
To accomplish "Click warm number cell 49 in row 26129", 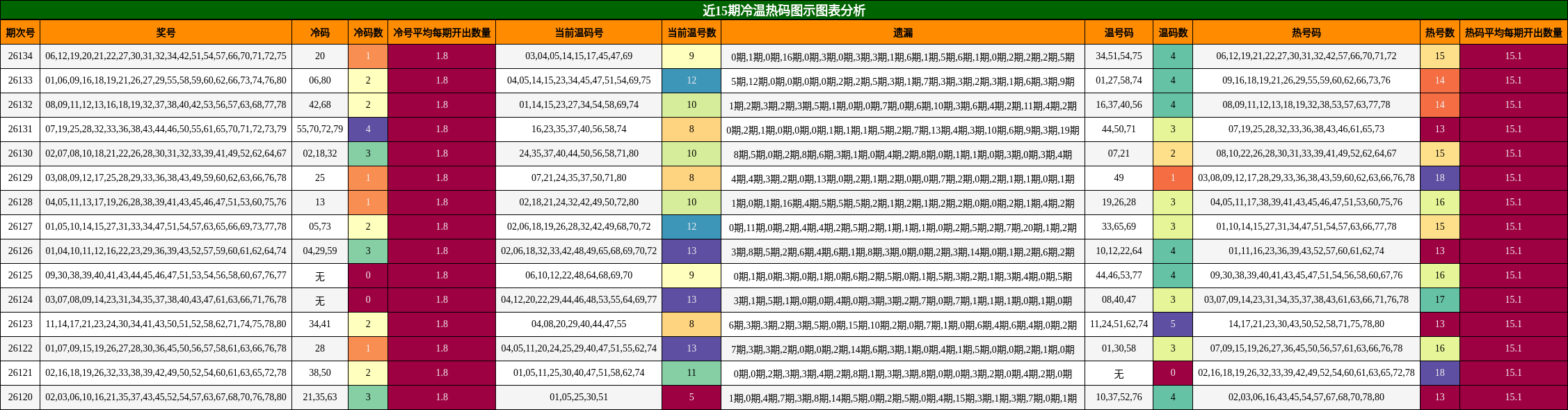I will [1119, 178].
